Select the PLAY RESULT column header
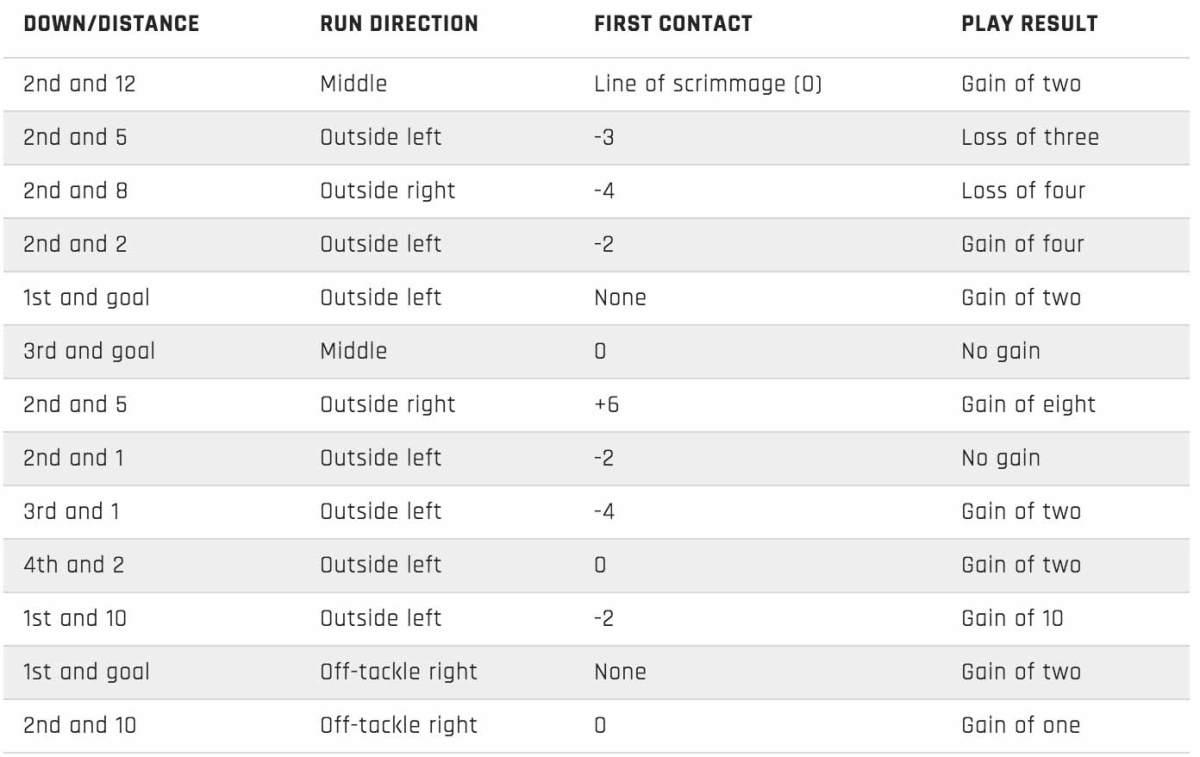 coord(1029,24)
